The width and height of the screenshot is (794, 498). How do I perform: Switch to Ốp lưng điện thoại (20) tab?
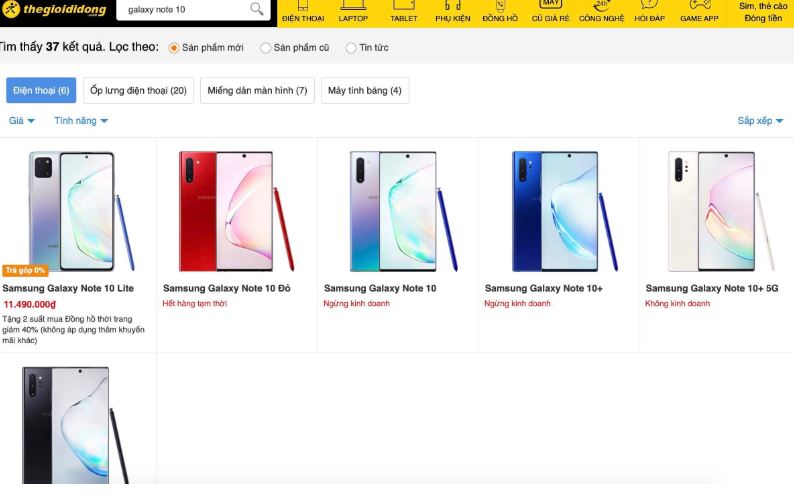point(138,91)
